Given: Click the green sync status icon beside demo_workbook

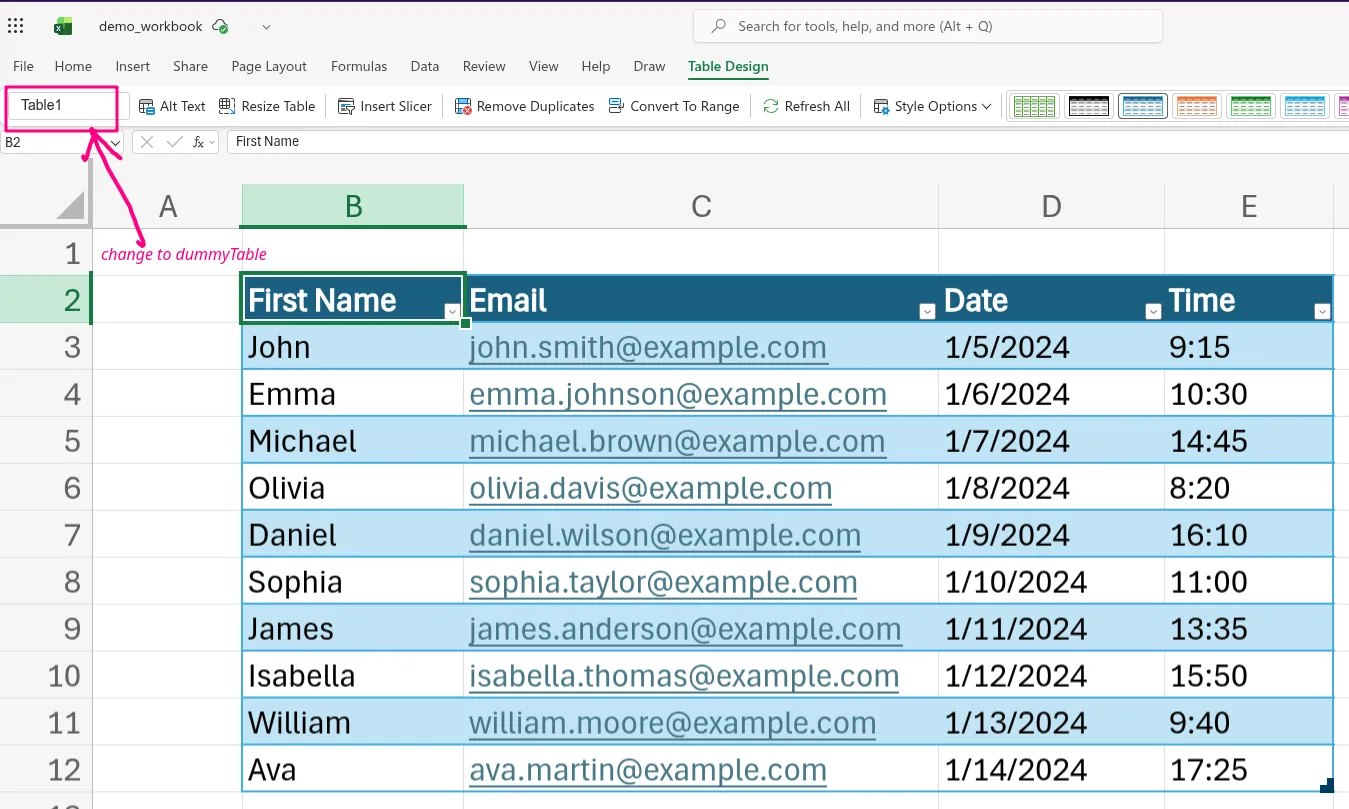Looking at the screenshot, I should [221, 26].
